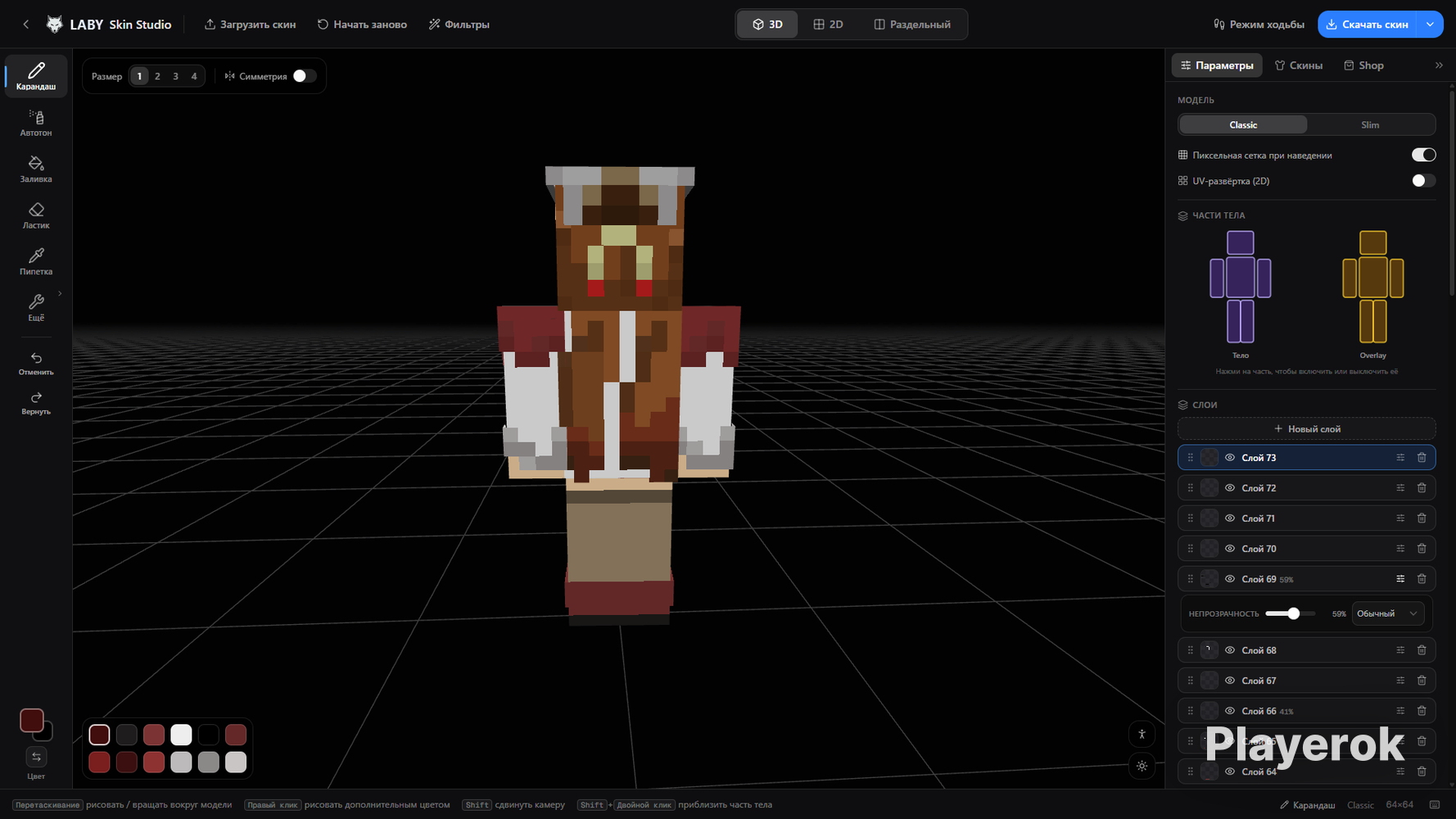This screenshot has height=819, width=1456.
Task: Select the Пипетка eyedropper tool
Action: (36, 261)
